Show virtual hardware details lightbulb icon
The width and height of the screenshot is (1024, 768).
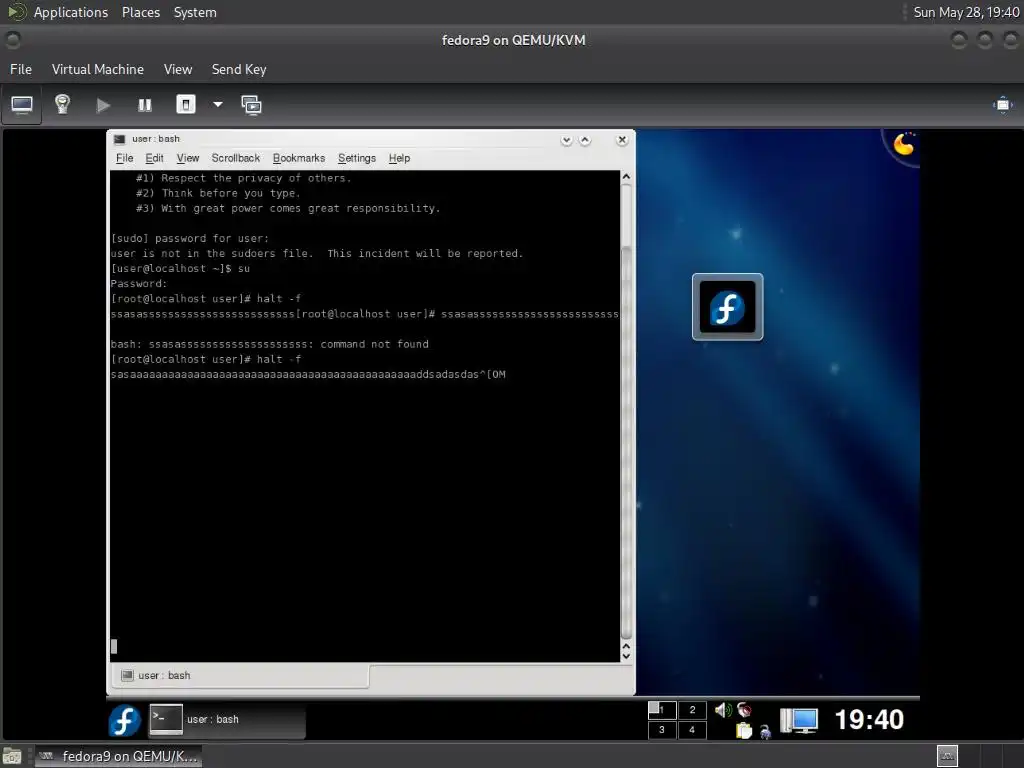[x=62, y=104]
